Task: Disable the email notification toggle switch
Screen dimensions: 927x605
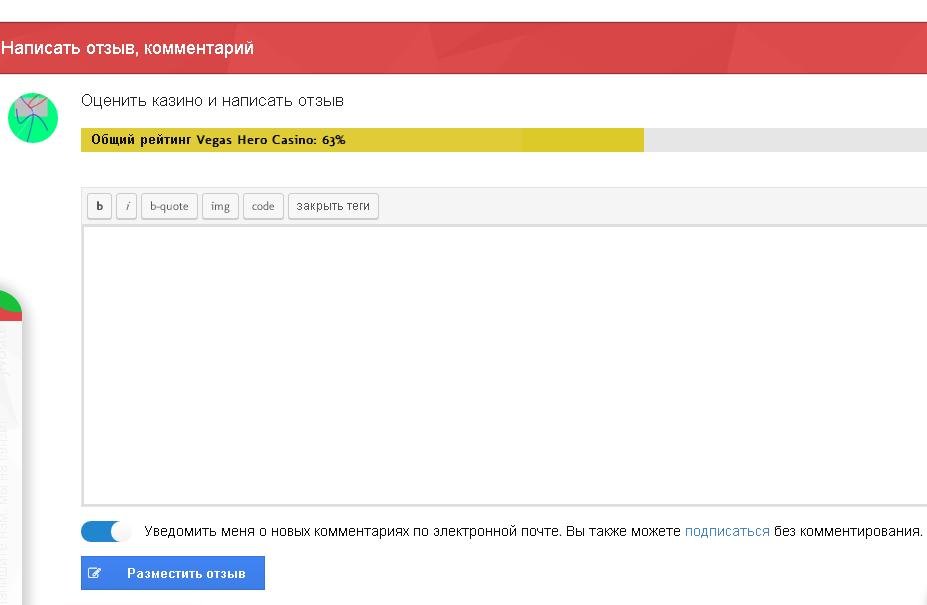Action: pos(105,531)
